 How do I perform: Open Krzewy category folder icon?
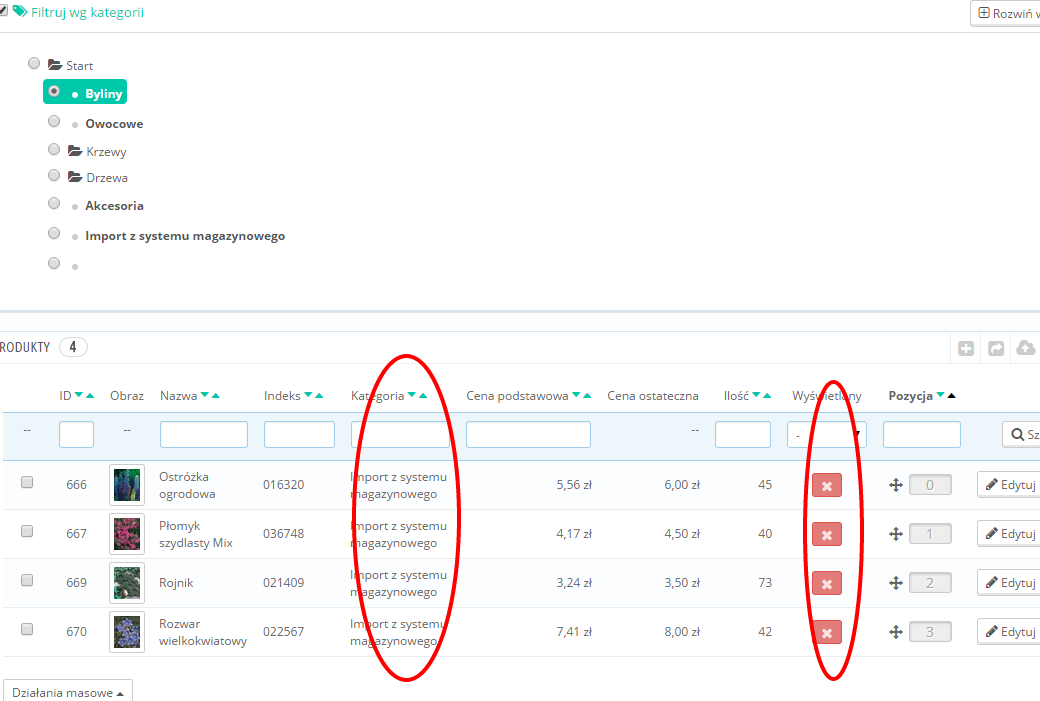(75, 151)
